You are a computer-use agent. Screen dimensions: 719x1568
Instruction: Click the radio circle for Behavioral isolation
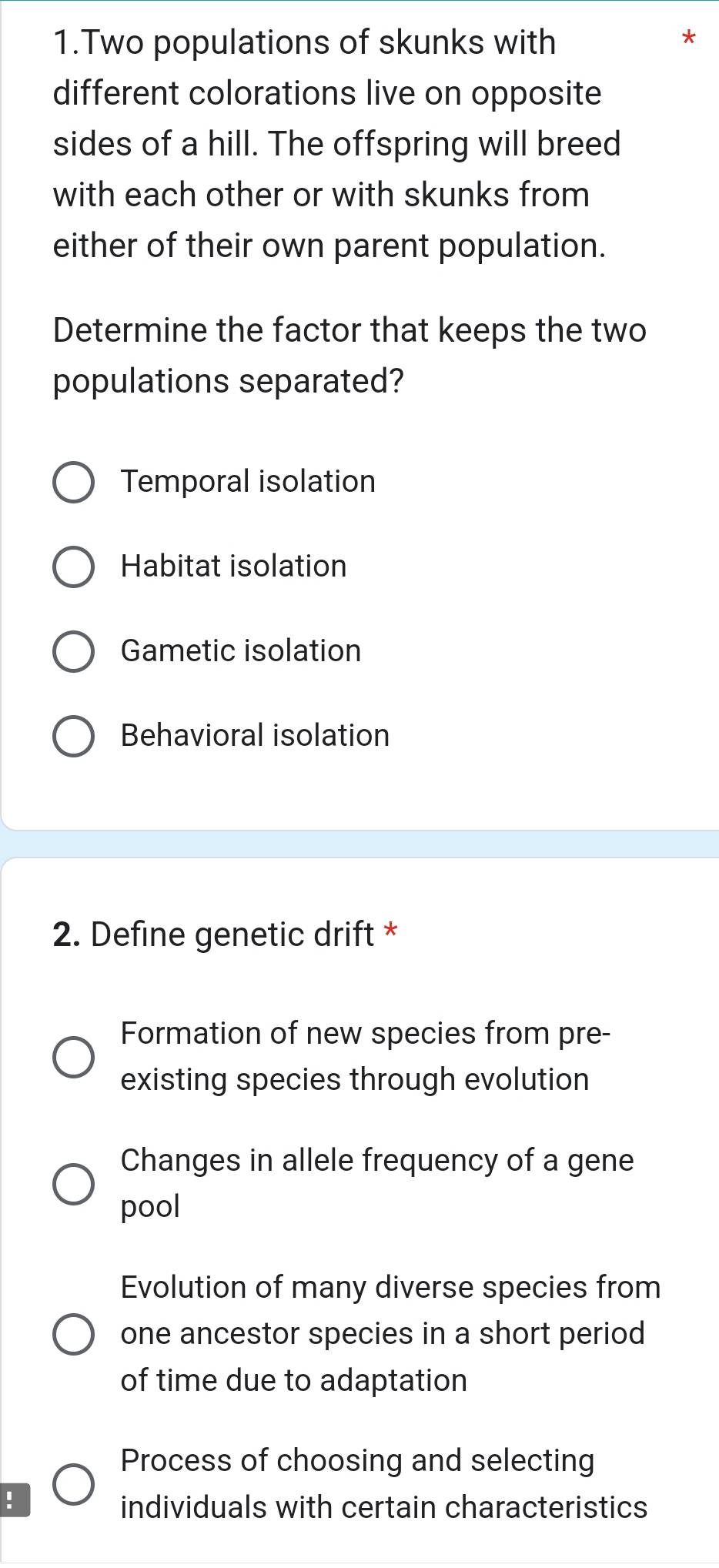tap(73, 735)
